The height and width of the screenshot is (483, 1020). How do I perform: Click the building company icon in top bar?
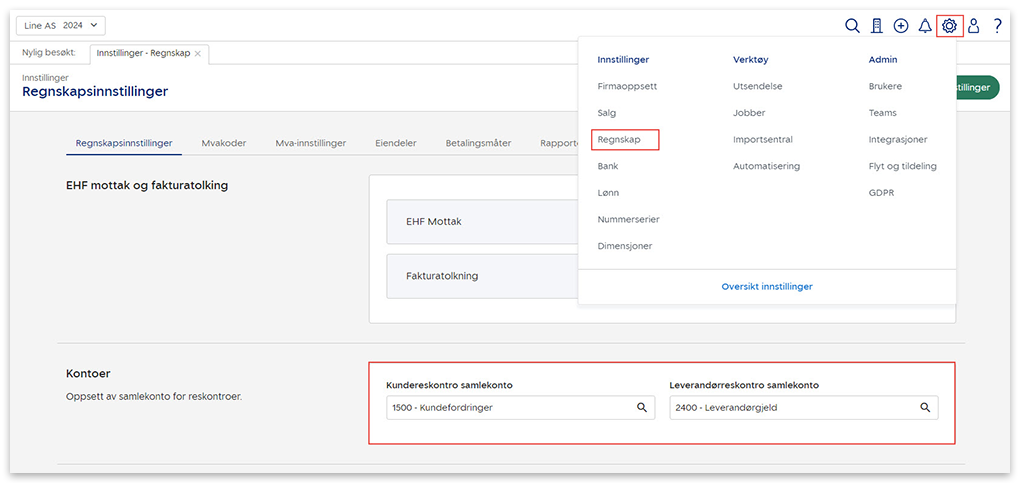(877, 26)
